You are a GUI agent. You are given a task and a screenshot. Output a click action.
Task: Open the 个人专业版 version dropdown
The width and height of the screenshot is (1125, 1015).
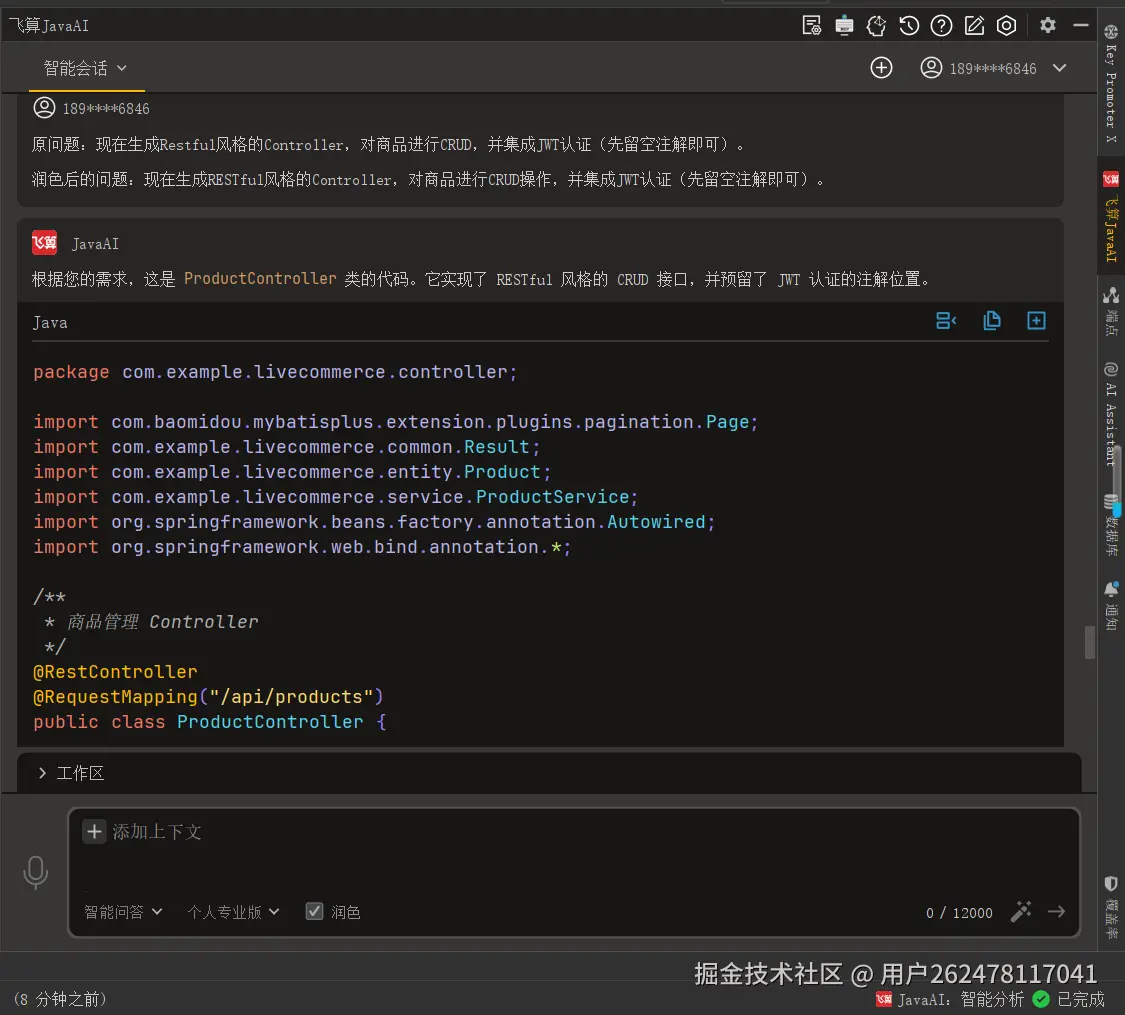(233, 912)
